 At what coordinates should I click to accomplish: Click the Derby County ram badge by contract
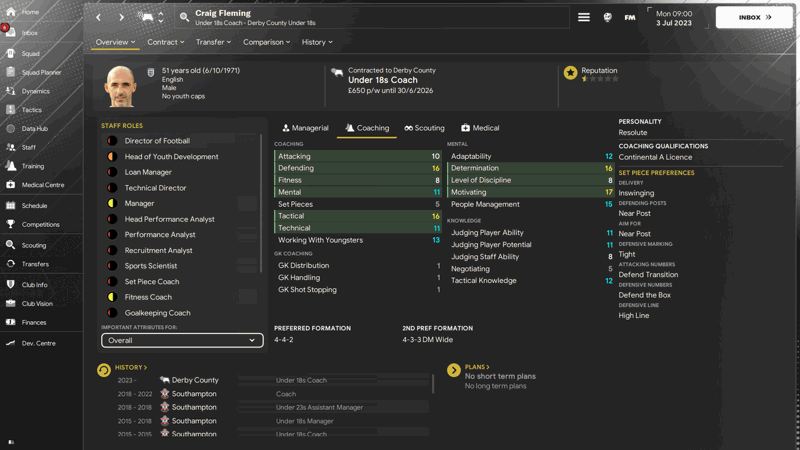click(x=337, y=72)
